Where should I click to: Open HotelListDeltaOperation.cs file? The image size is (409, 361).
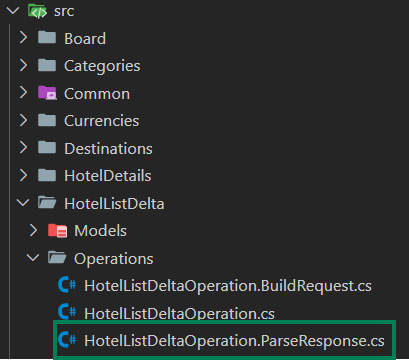179,313
